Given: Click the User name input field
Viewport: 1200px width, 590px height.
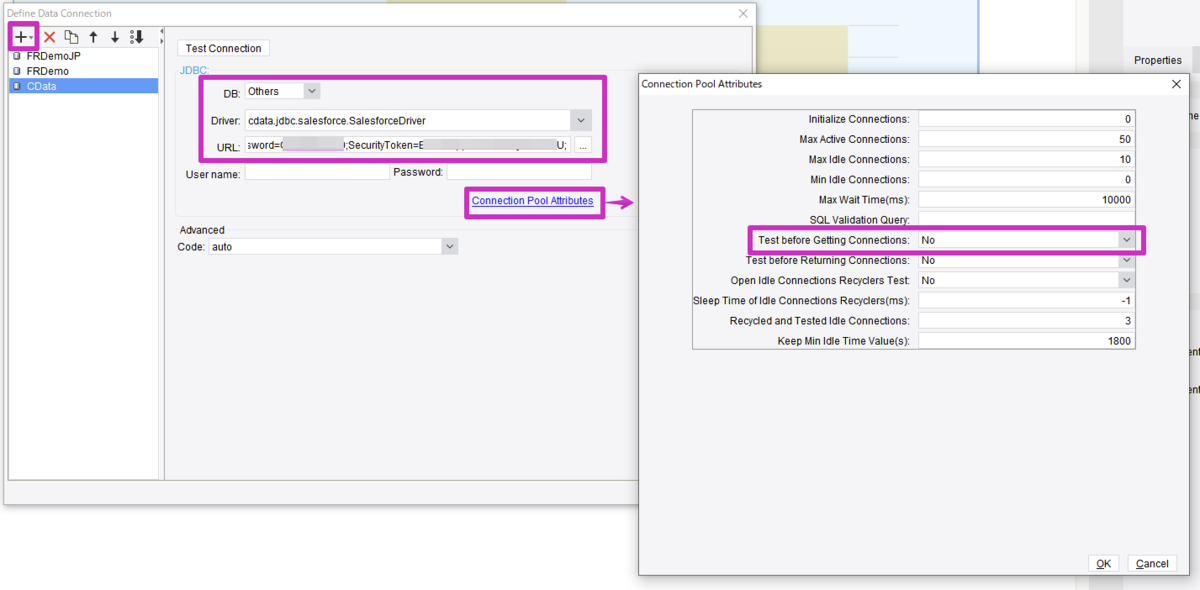Looking at the screenshot, I should [317, 172].
